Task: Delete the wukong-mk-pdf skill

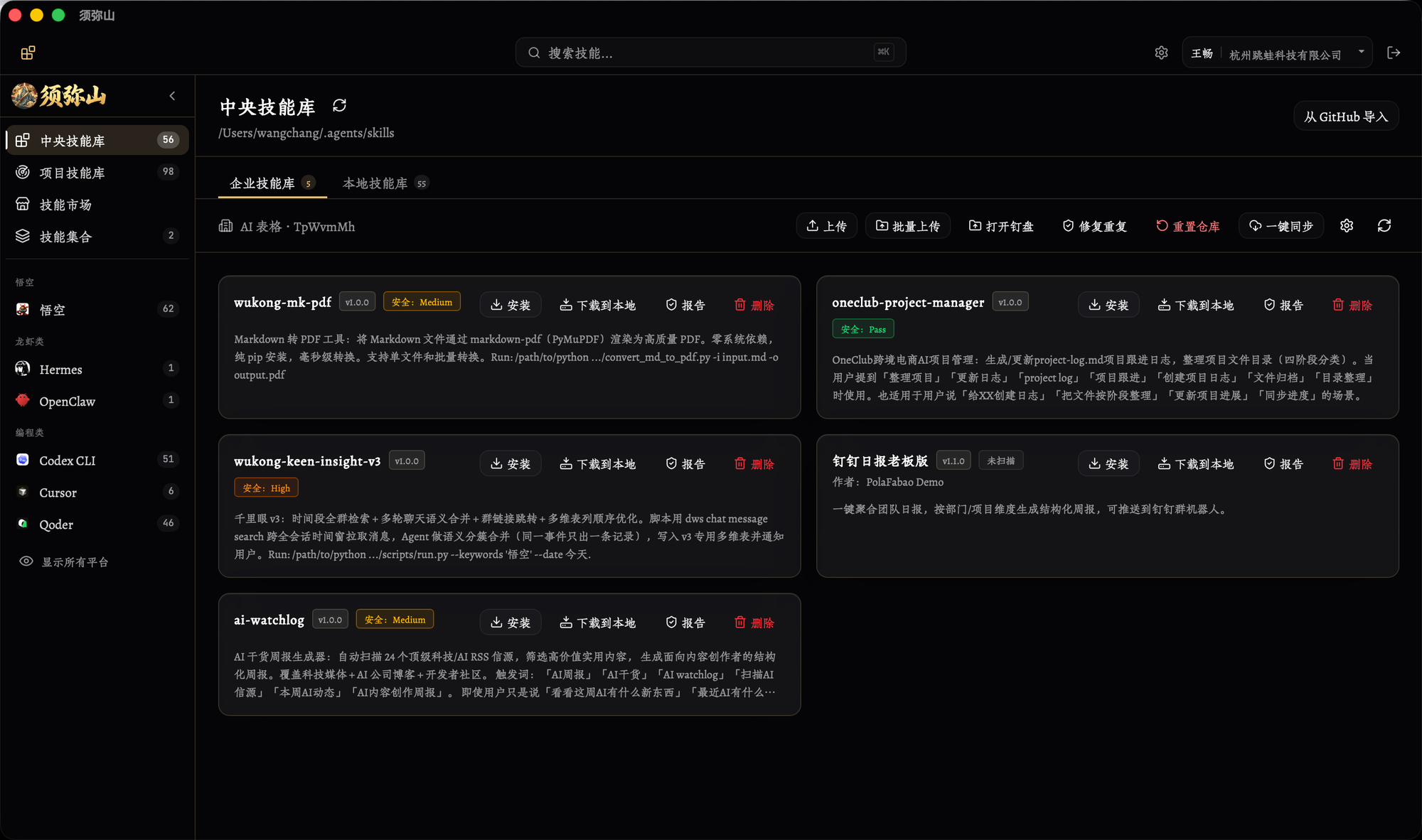Action: (x=754, y=305)
